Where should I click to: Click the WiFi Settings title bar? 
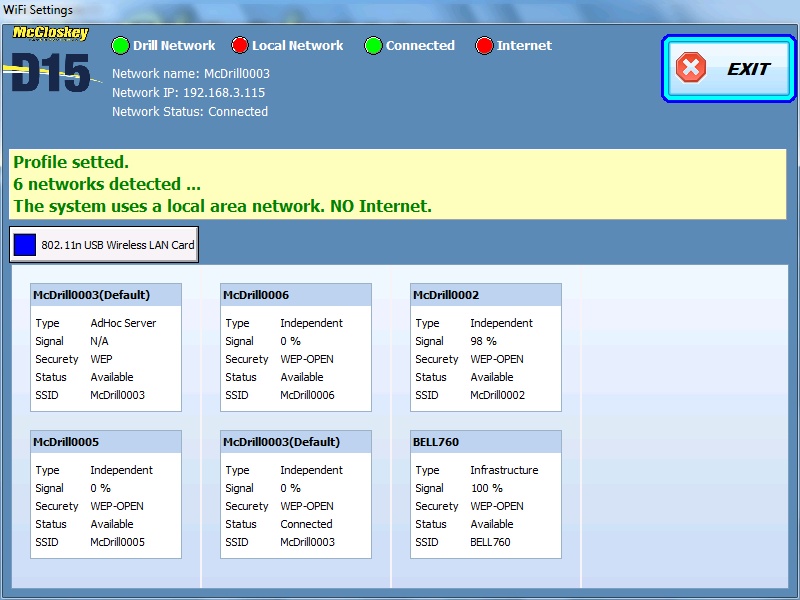[x=400, y=10]
